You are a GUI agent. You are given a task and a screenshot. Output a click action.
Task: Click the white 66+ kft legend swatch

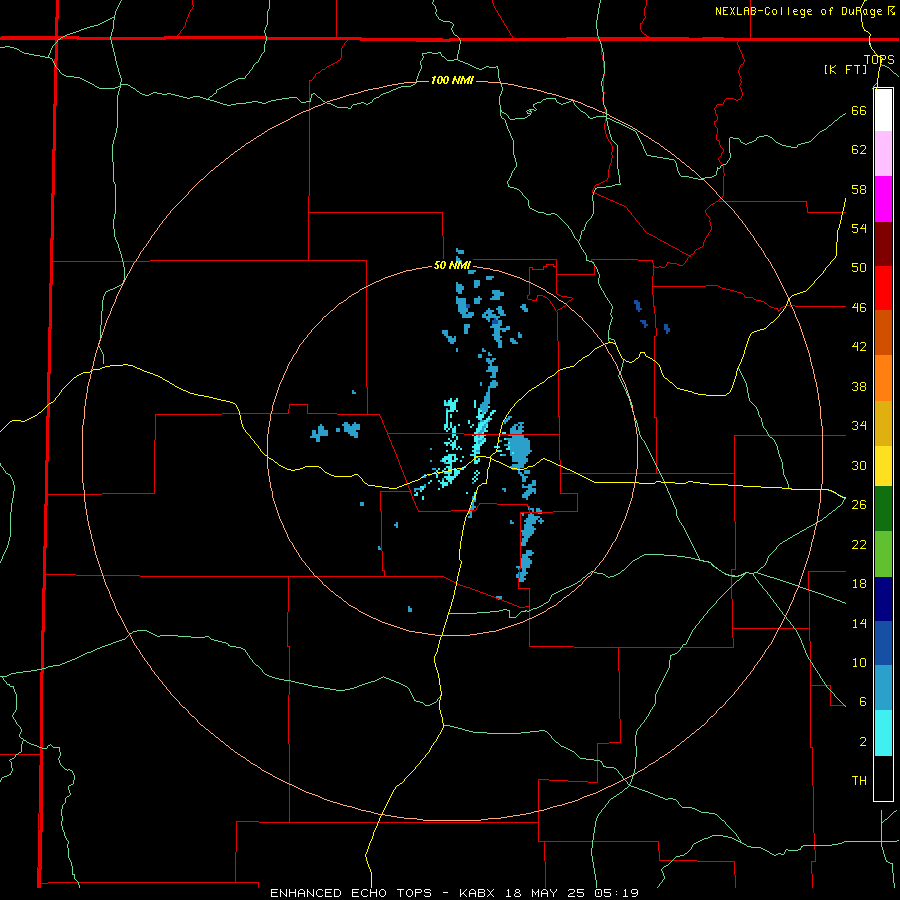883,110
